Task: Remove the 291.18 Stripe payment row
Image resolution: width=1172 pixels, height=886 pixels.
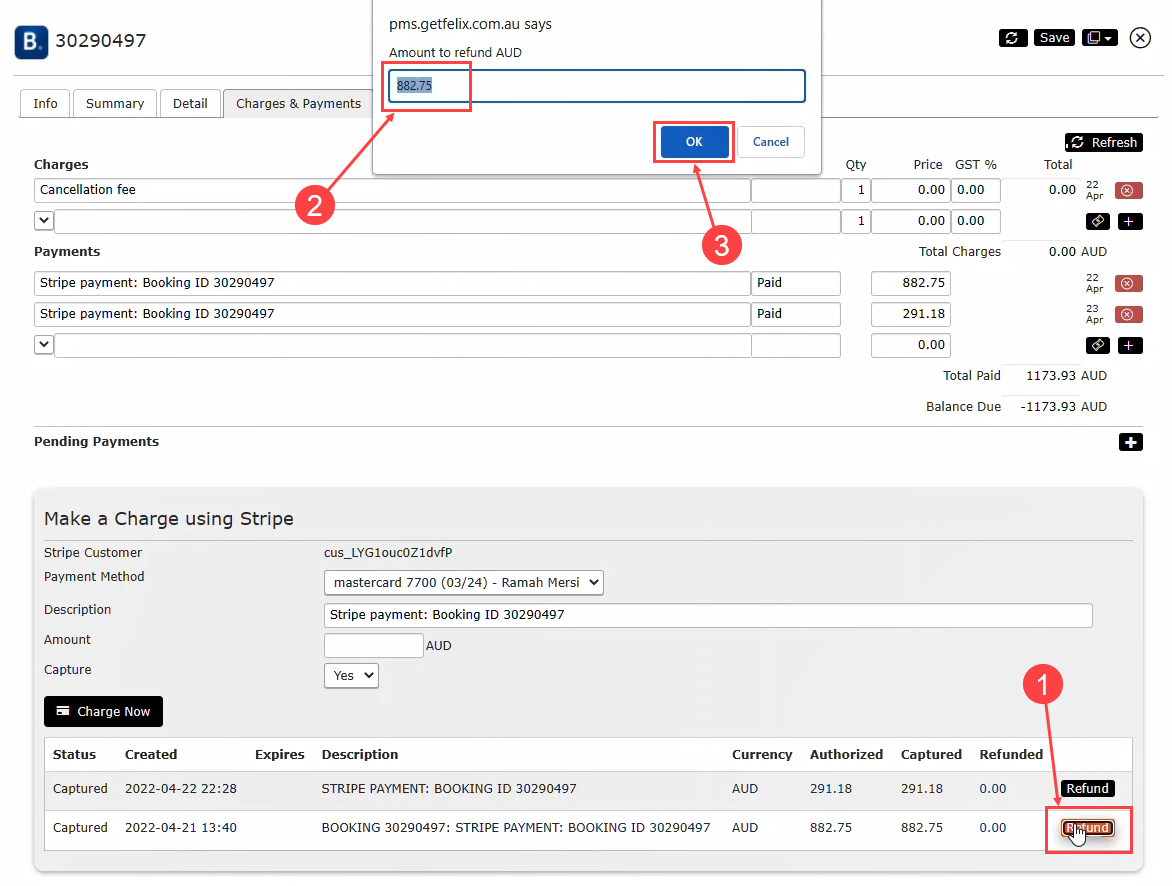Action: point(1128,314)
